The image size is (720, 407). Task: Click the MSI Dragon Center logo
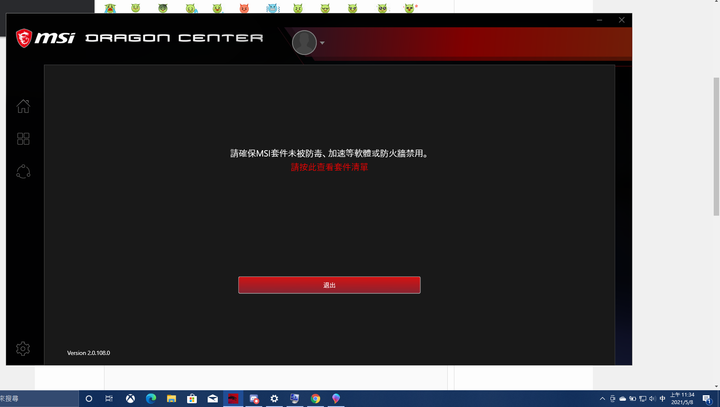click(x=140, y=38)
